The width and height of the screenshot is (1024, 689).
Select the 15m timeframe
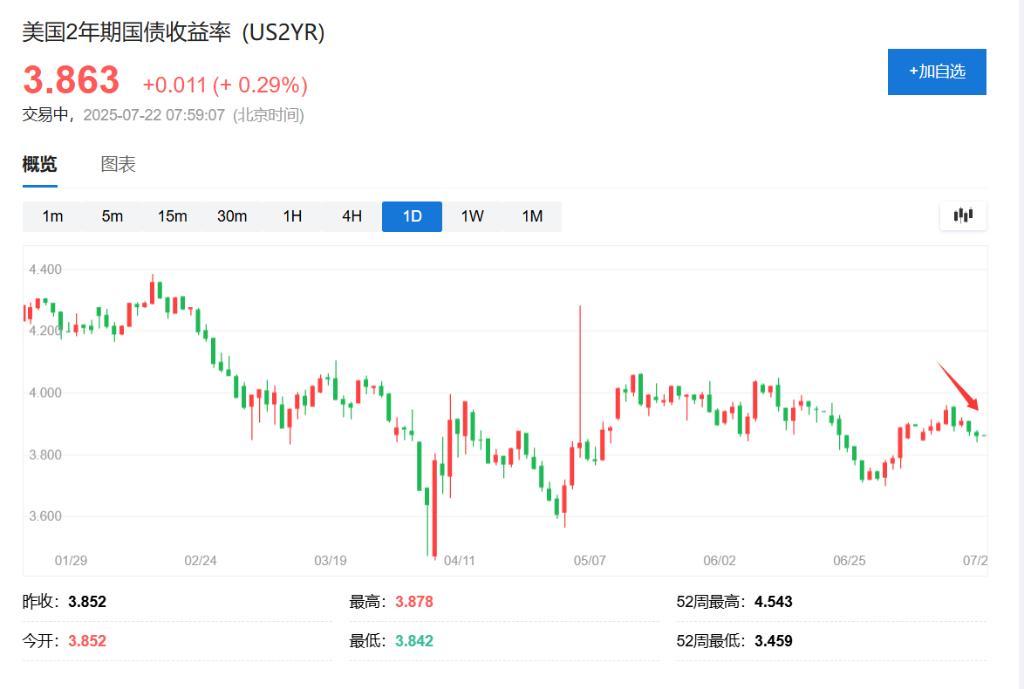172,215
